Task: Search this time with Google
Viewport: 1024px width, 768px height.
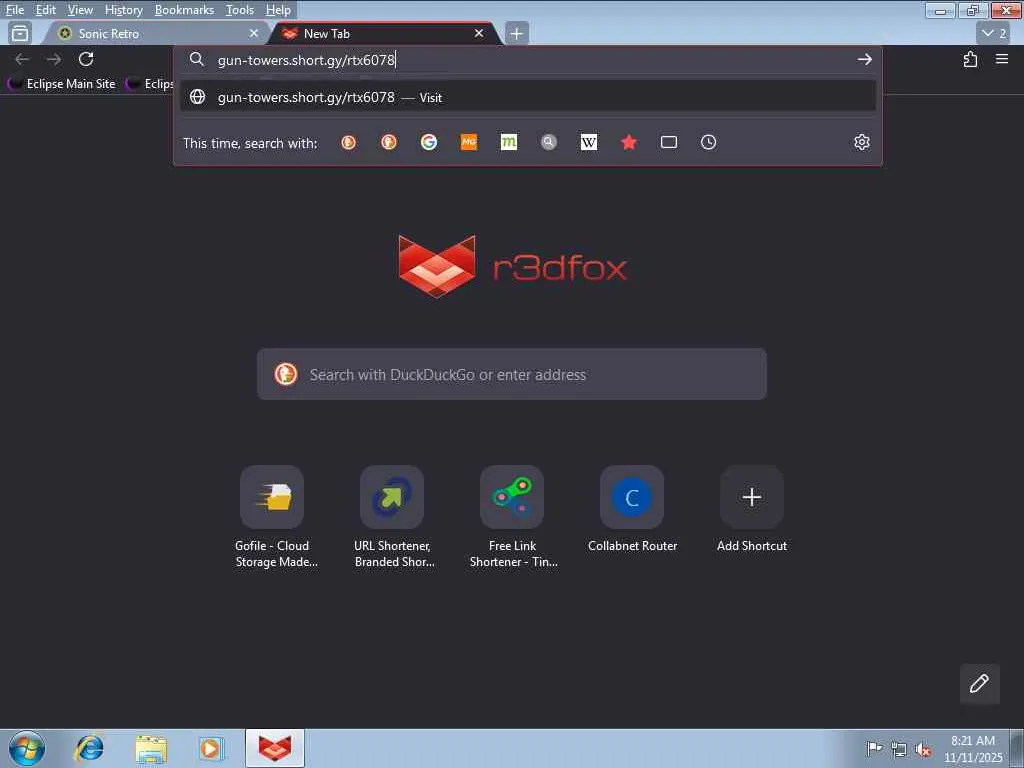Action: [428, 142]
